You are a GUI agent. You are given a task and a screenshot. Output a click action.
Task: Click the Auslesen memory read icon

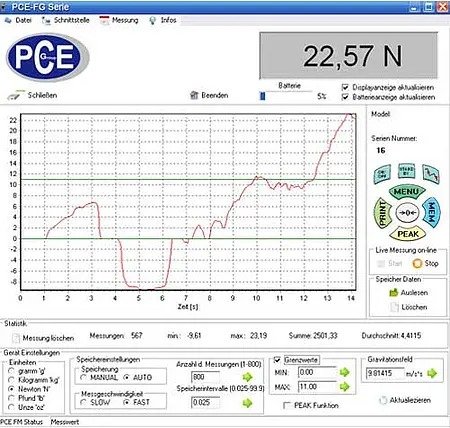(x=394, y=293)
